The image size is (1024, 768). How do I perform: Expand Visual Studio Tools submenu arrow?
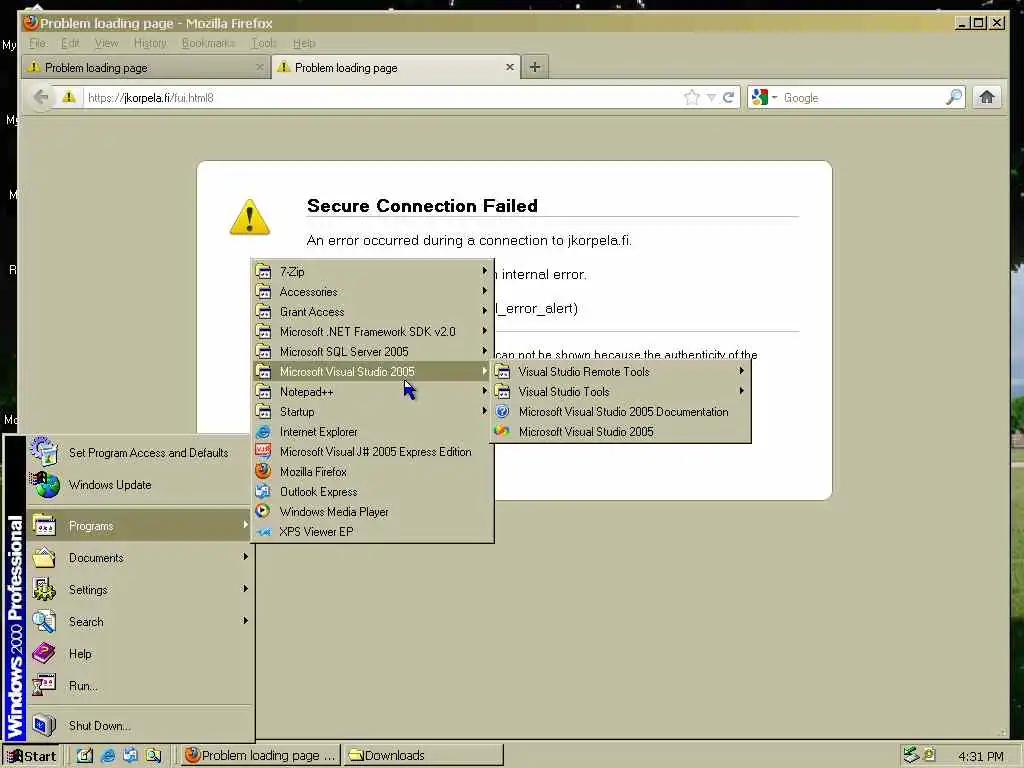coord(741,391)
